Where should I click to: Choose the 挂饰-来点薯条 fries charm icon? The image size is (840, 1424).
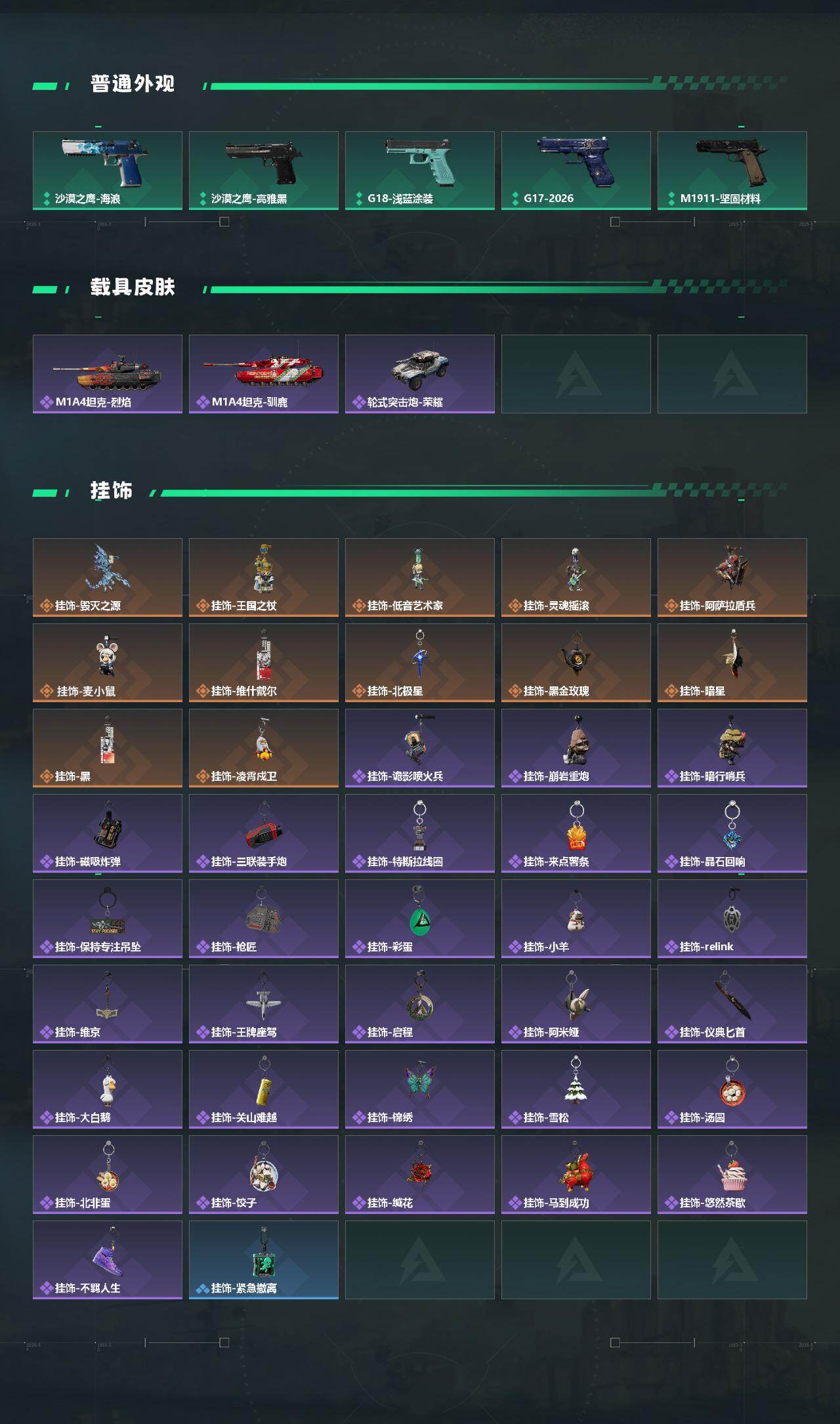(x=576, y=826)
